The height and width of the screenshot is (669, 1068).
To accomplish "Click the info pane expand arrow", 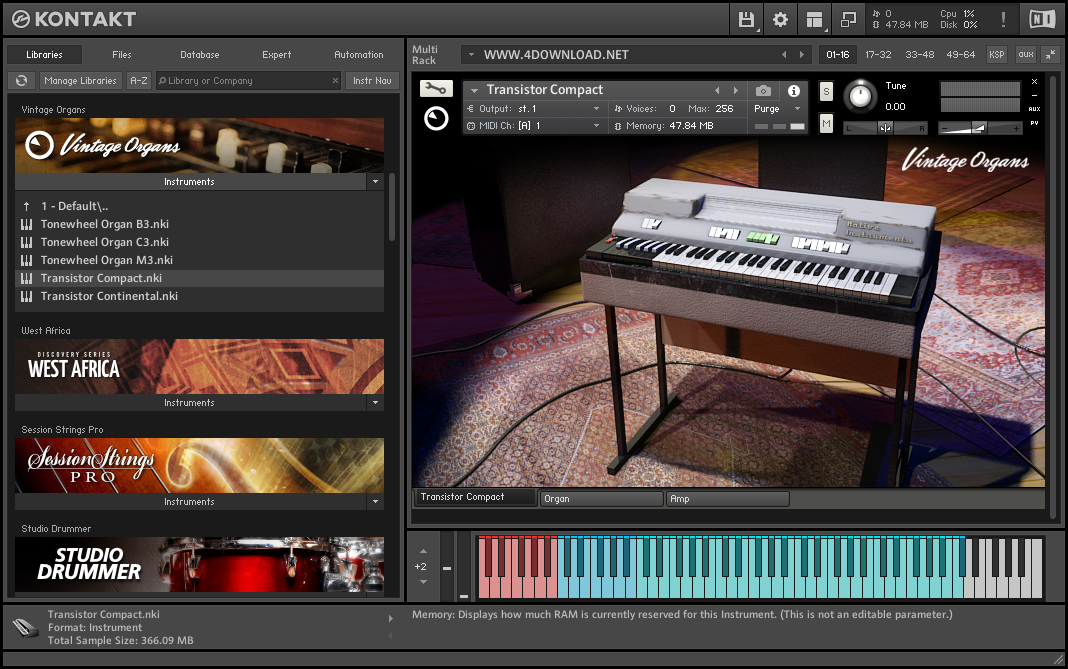I will [390, 619].
